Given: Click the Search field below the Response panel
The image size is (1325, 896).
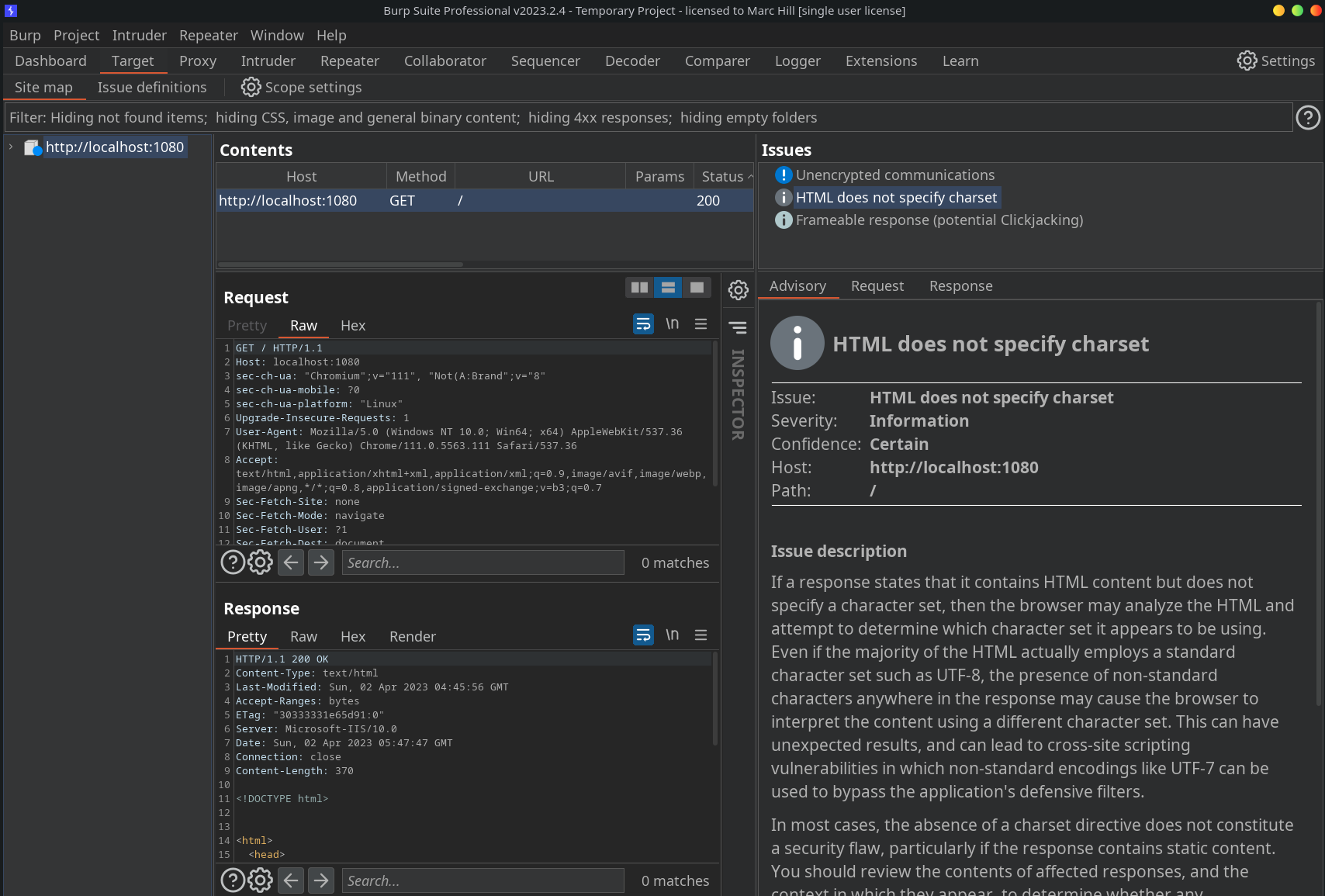Looking at the screenshot, I should pyautogui.click(x=482, y=880).
